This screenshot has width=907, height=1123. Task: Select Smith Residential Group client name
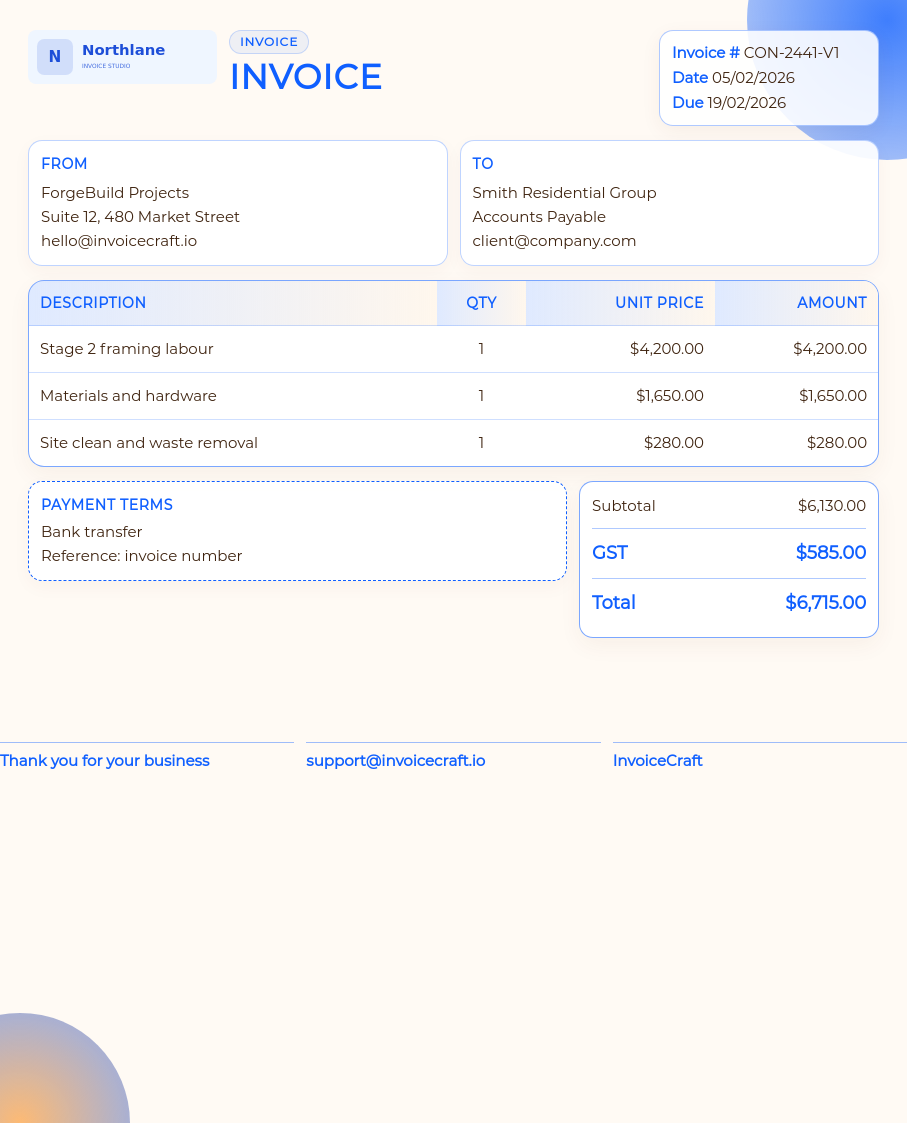tap(565, 193)
